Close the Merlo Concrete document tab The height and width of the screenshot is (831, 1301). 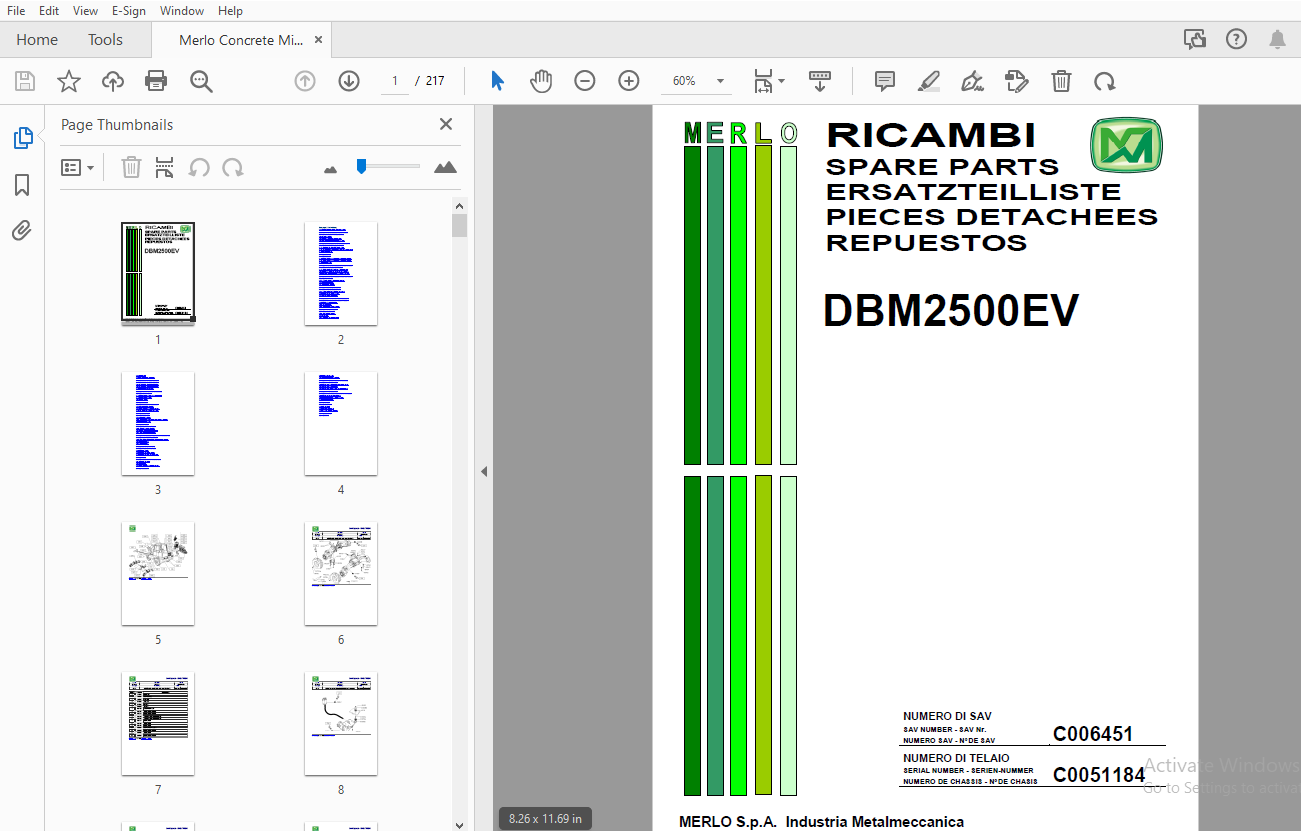(318, 40)
